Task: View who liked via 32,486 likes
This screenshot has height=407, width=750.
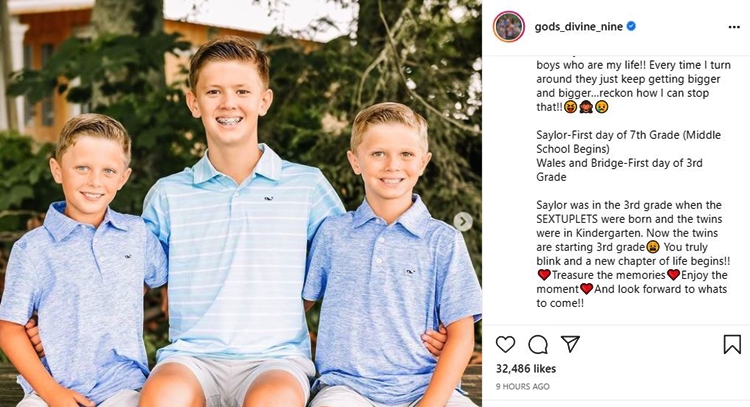Action: tap(526, 369)
